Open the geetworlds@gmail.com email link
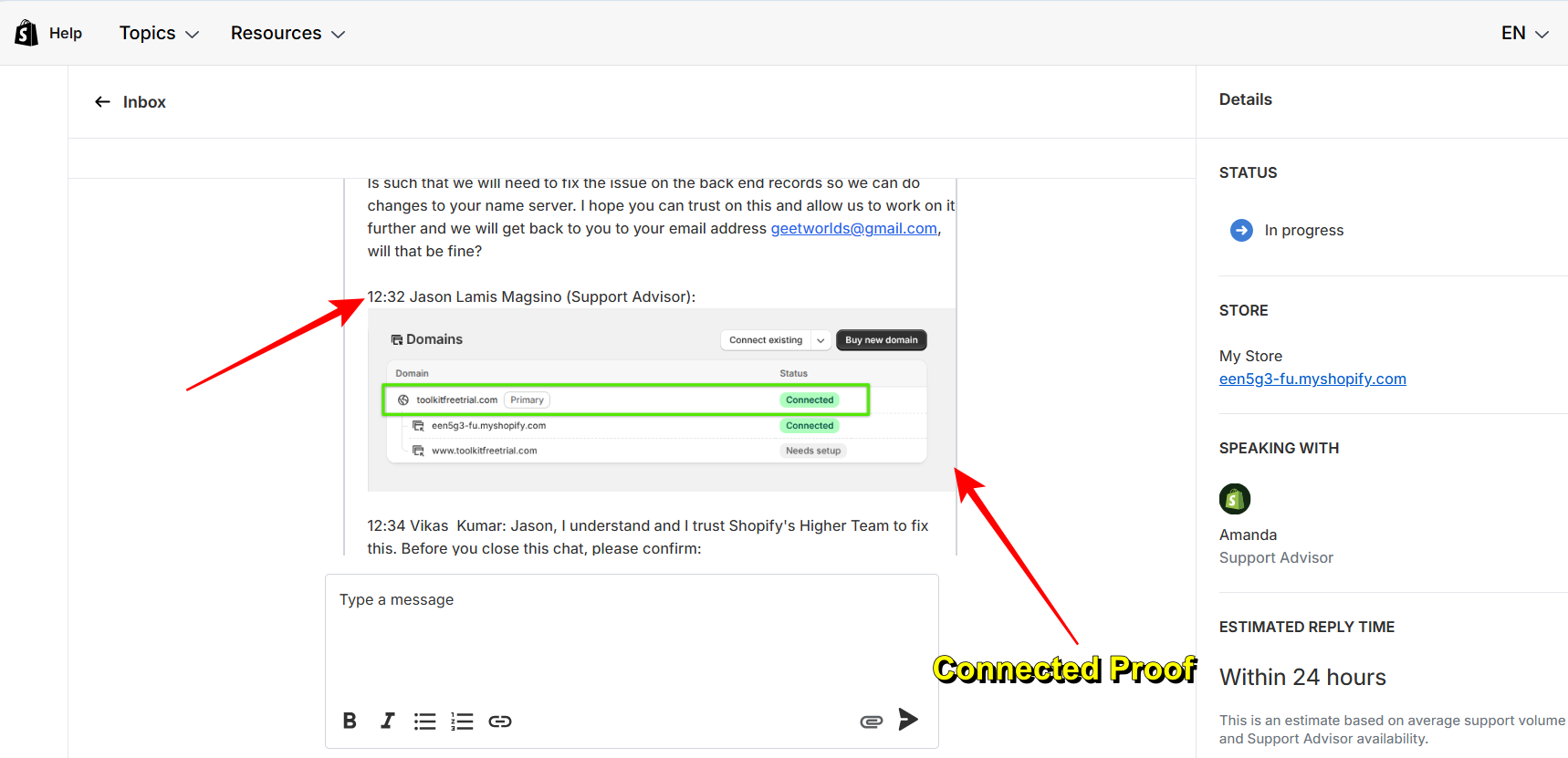1568x758 pixels. [853, 228]
